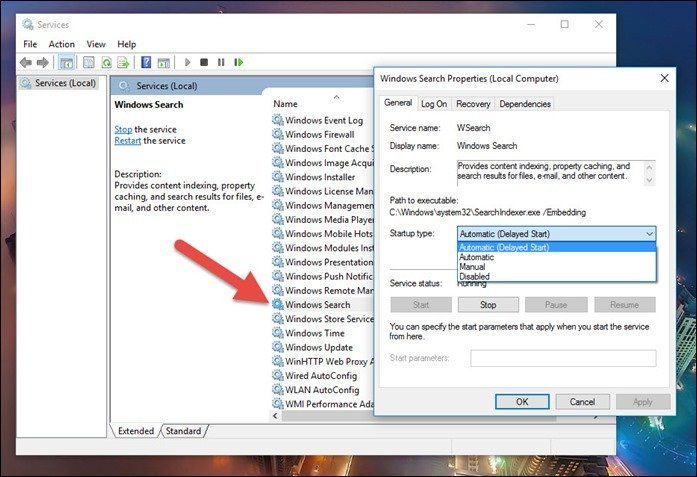Select the Windows Remote Management service row
Image resolution: width=697 pixels, height=477 pixels.
pyautogui.click(x=323, y=290)
